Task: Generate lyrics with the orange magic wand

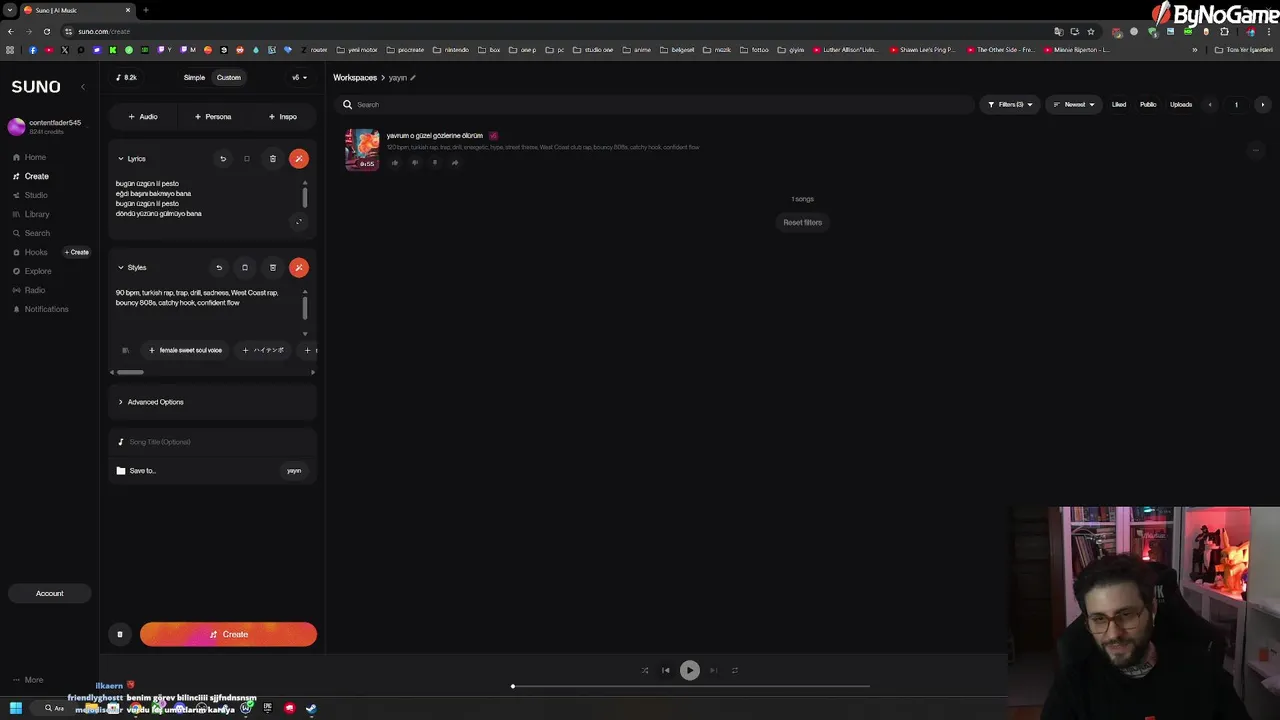Action: [x=298, y=158]
